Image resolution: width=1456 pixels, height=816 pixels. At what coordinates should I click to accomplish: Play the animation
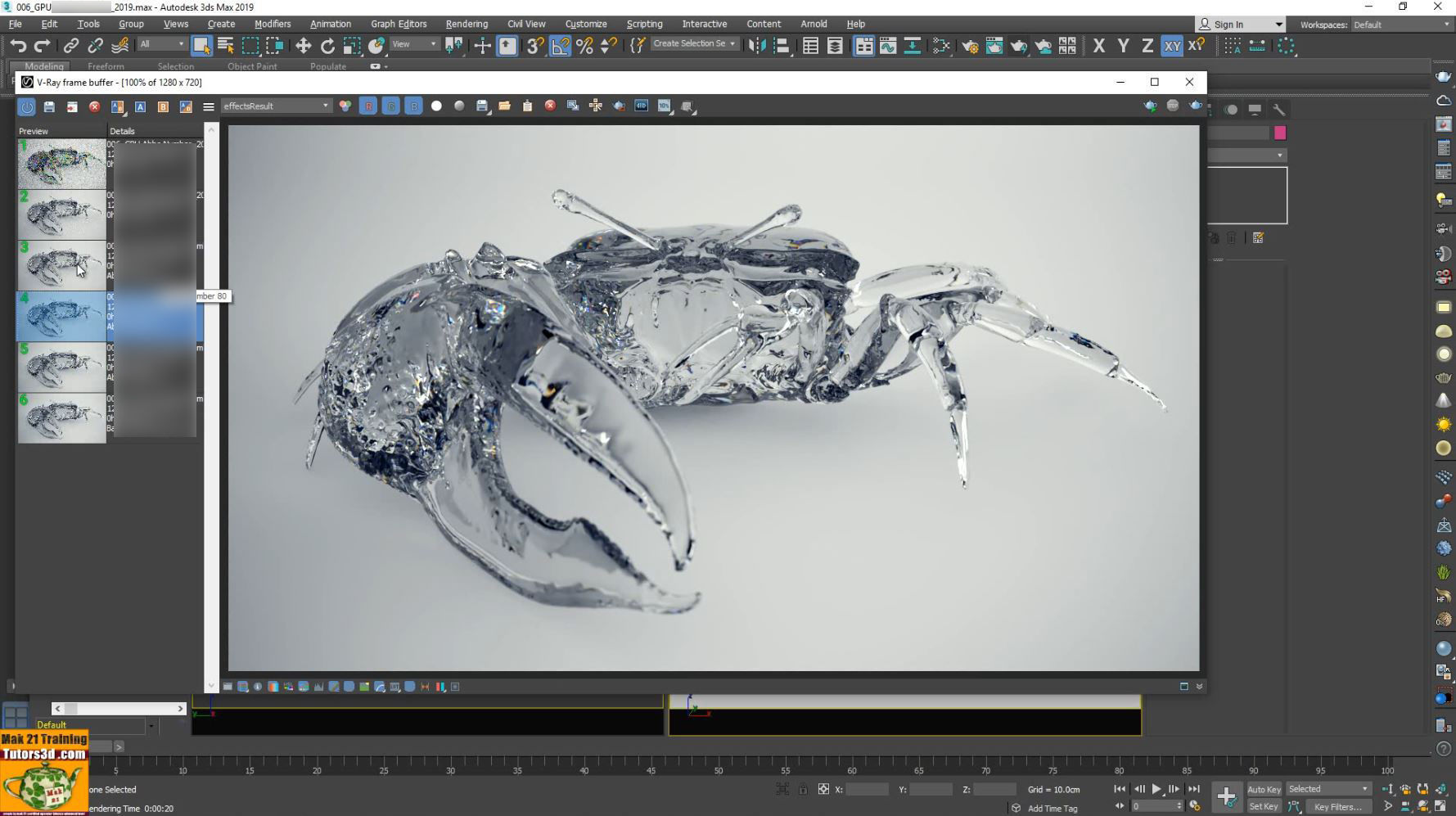tap(1156, 789)
